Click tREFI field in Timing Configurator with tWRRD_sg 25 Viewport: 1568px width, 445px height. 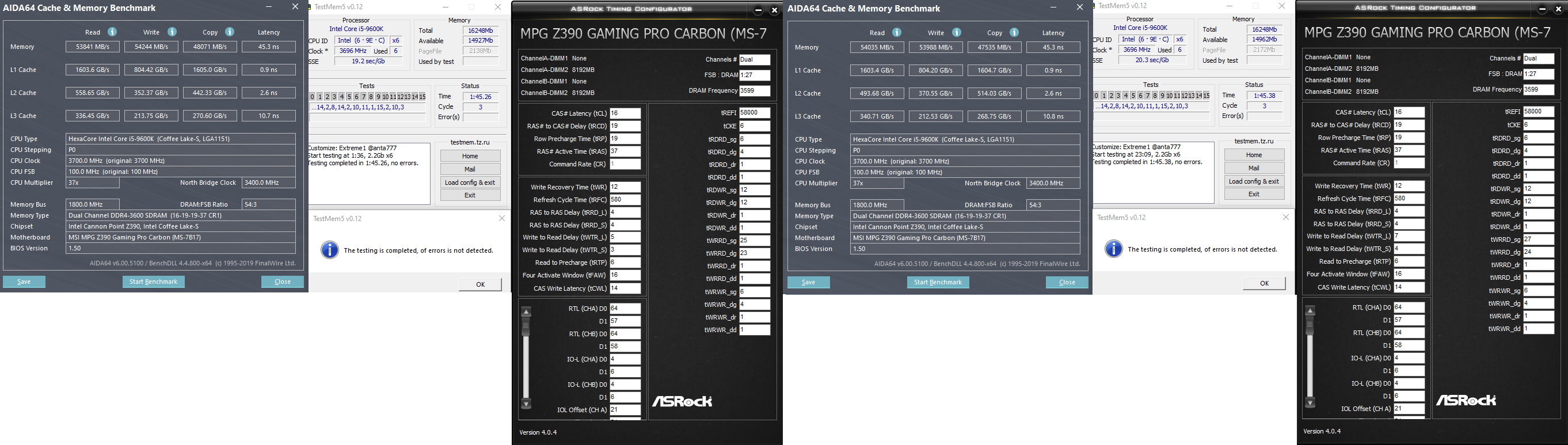[x=755, y=113]
